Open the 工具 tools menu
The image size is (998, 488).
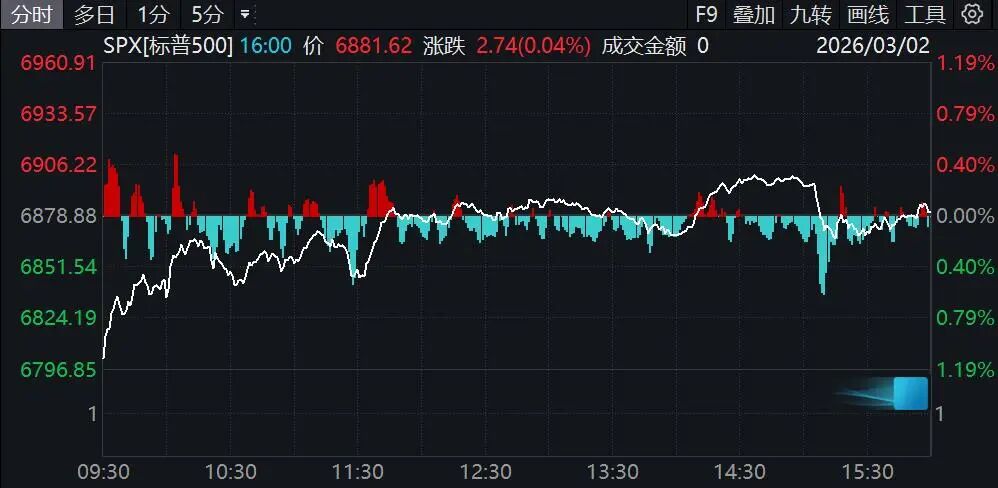pyautogui.click(x=925, y=14)
